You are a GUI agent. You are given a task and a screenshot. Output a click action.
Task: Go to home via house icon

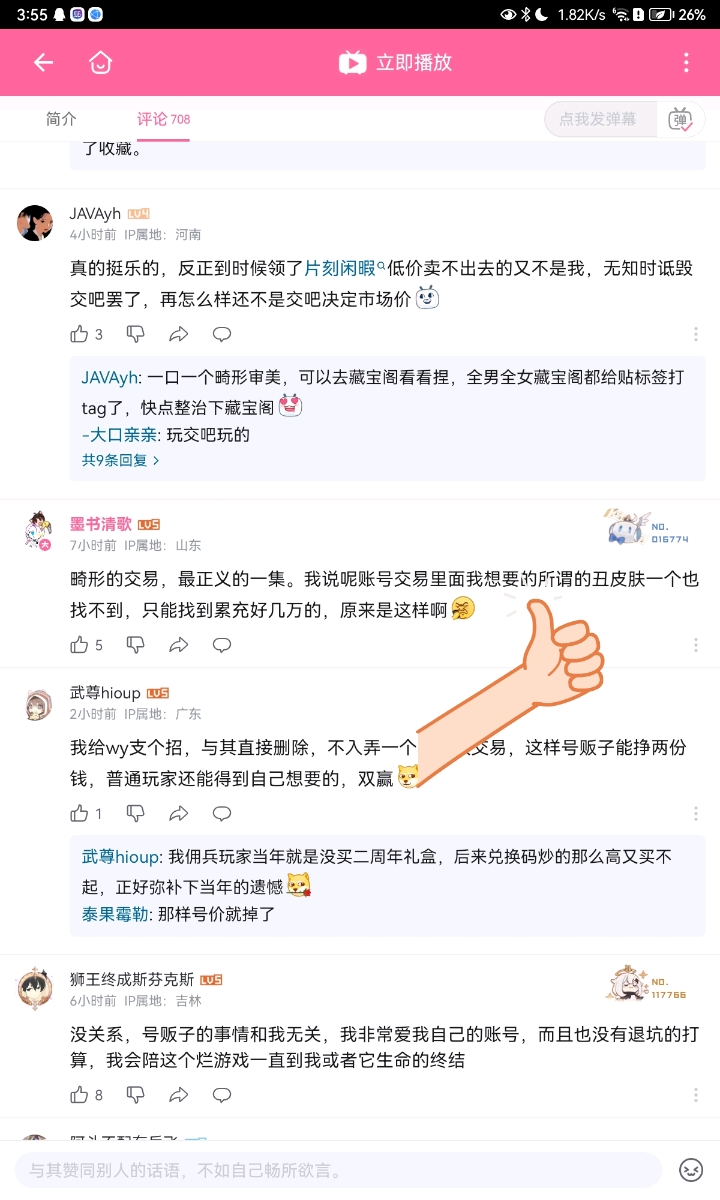point(100,62)
